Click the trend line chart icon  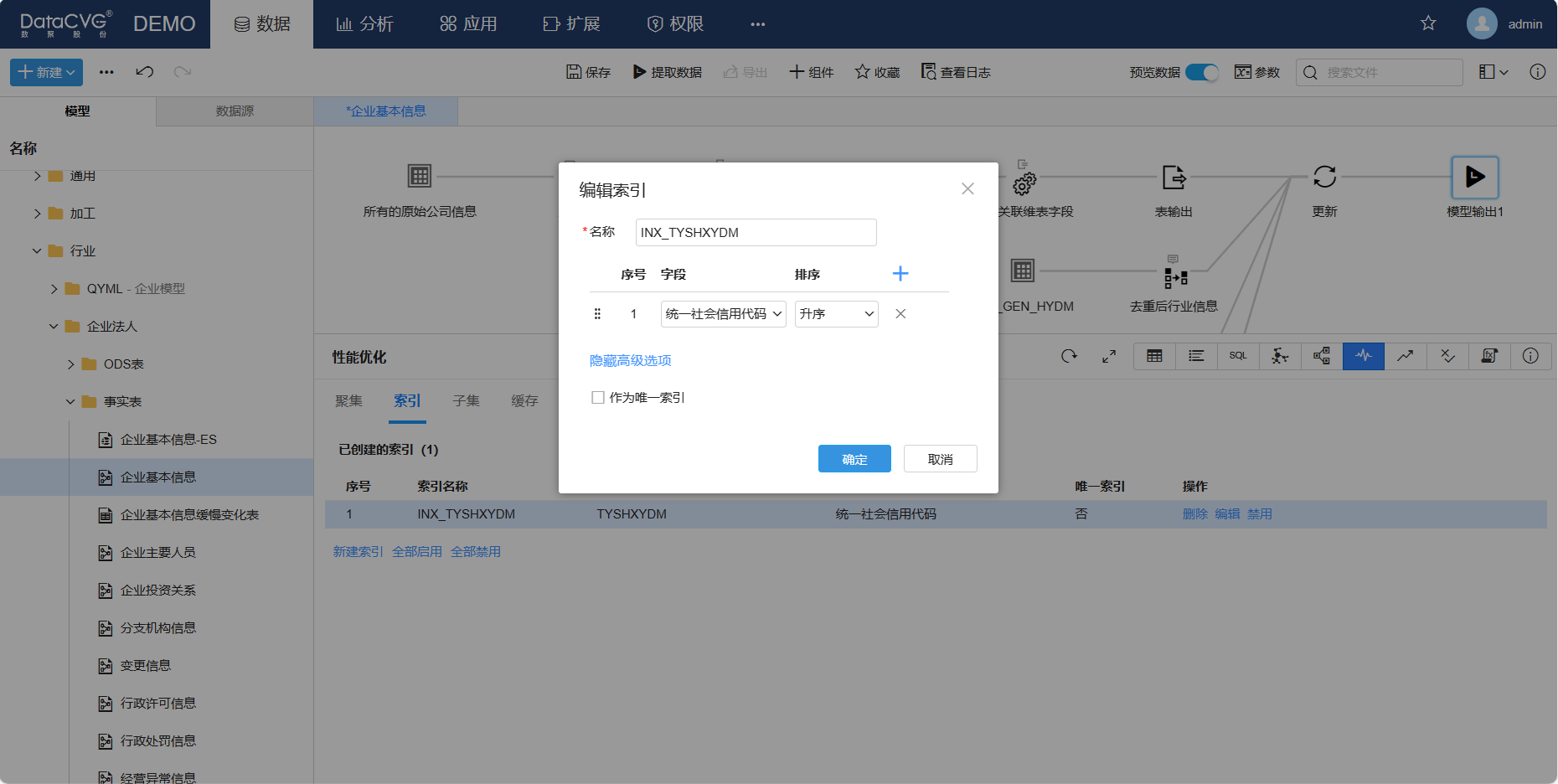(x=1406, y=356)
